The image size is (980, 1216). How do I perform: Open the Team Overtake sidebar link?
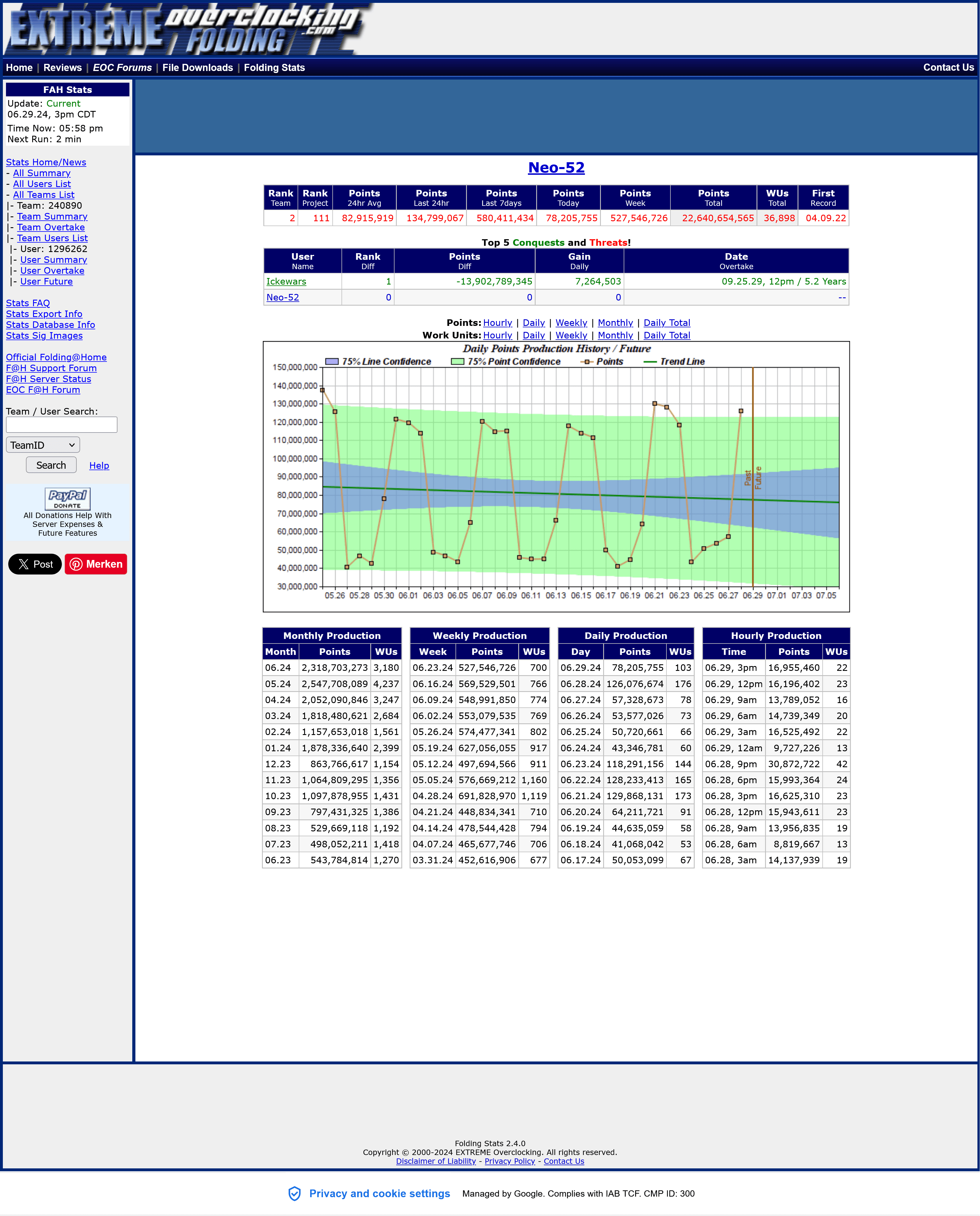51,227
